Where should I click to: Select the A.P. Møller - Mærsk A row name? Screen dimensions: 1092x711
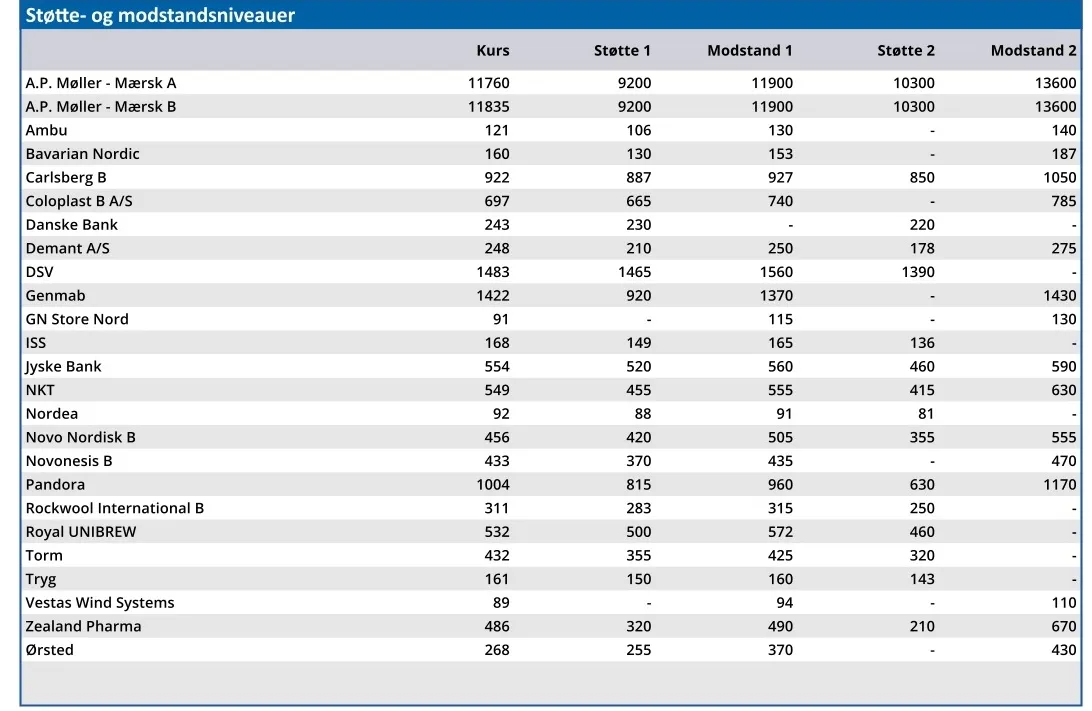[101, 83]
